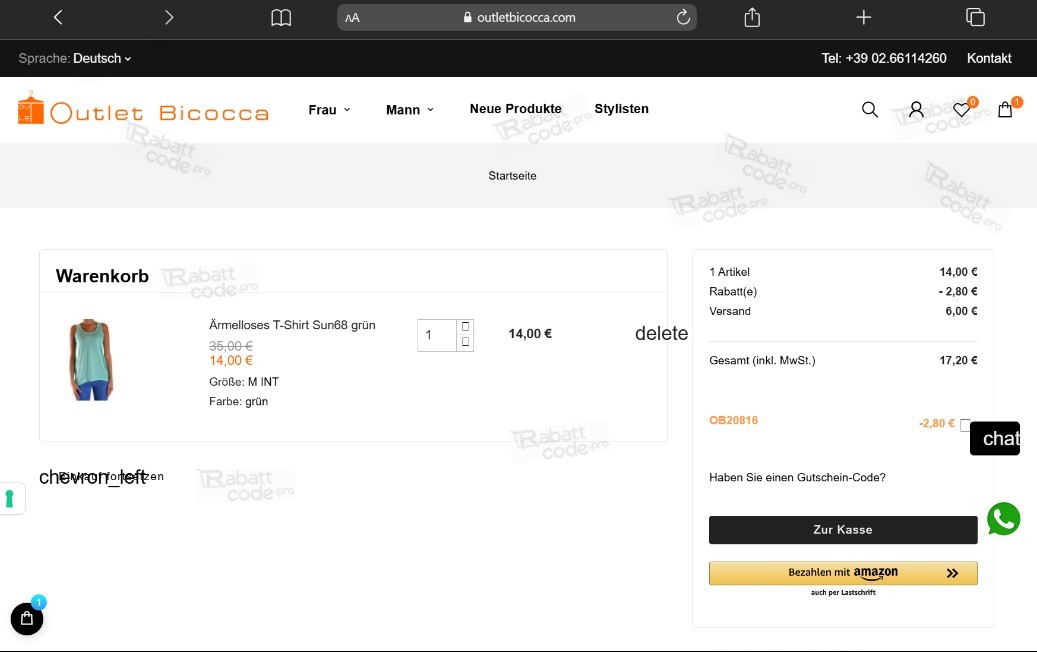Open the Stylisten menu item

click(621, 108)
